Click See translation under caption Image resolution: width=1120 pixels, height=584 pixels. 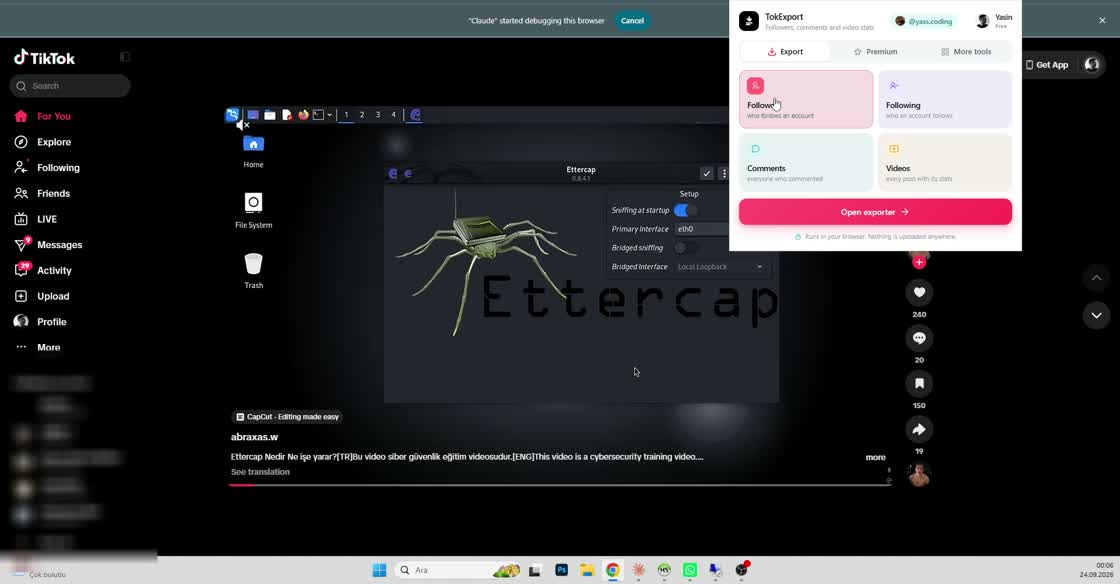coord(260,472)
